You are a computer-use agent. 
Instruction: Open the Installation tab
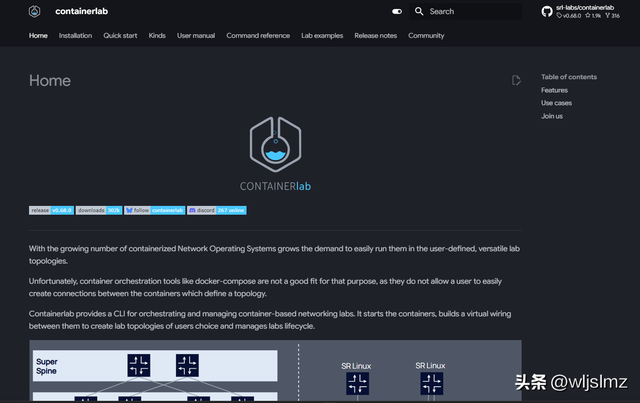click(75, 36)
